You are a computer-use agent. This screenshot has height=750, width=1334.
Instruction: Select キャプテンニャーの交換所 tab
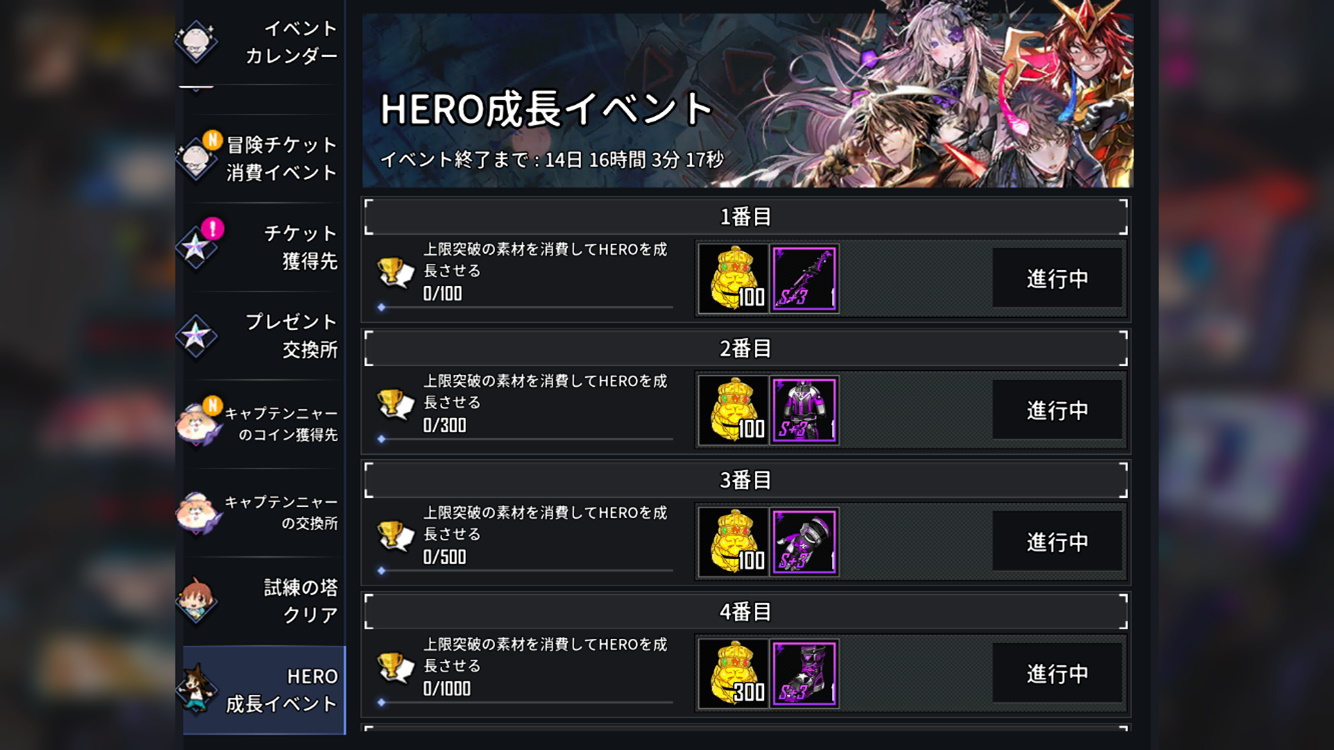(260, 512)
